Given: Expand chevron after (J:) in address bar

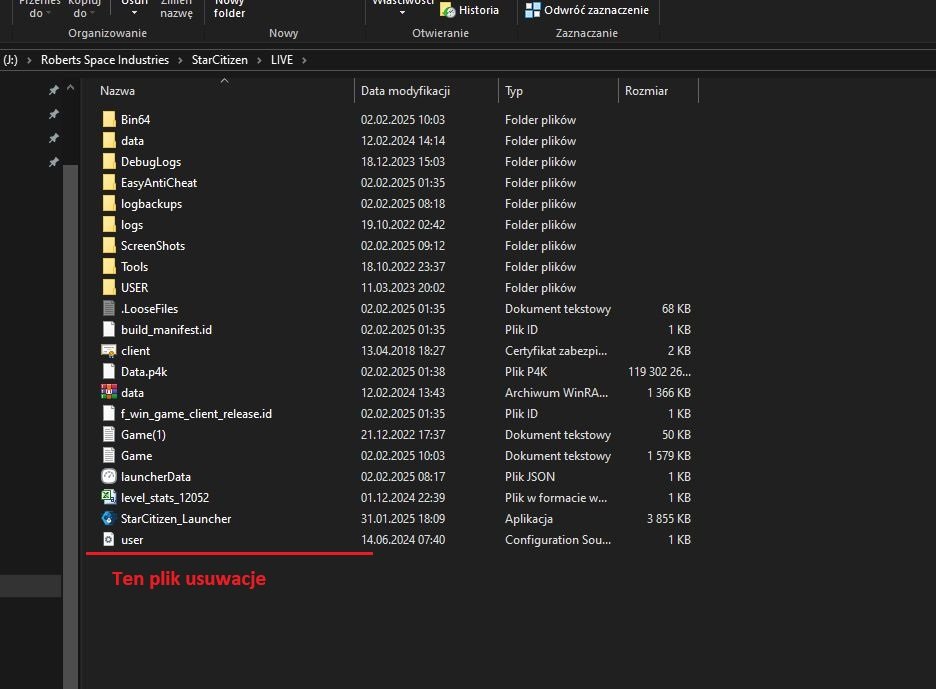Looking at the screenshot, I should click(29, 60).
